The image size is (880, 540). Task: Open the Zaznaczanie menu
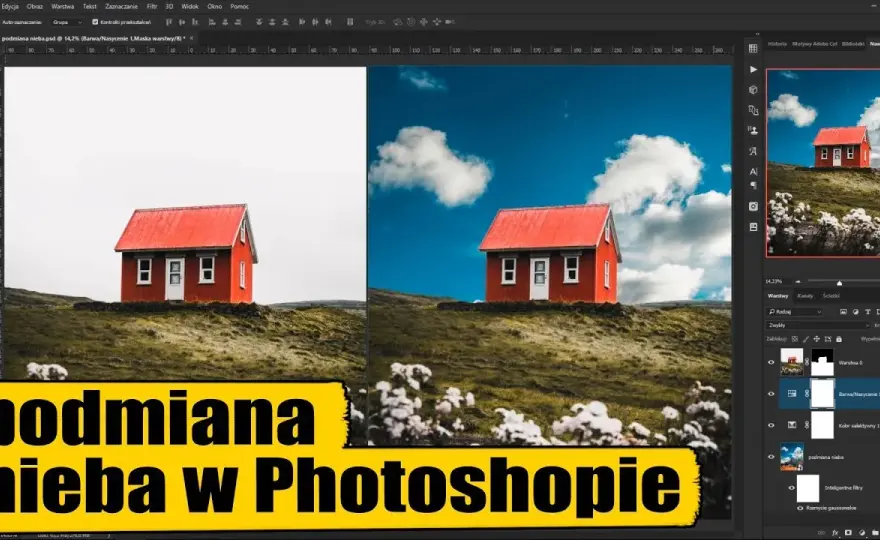tap(121, 7)
